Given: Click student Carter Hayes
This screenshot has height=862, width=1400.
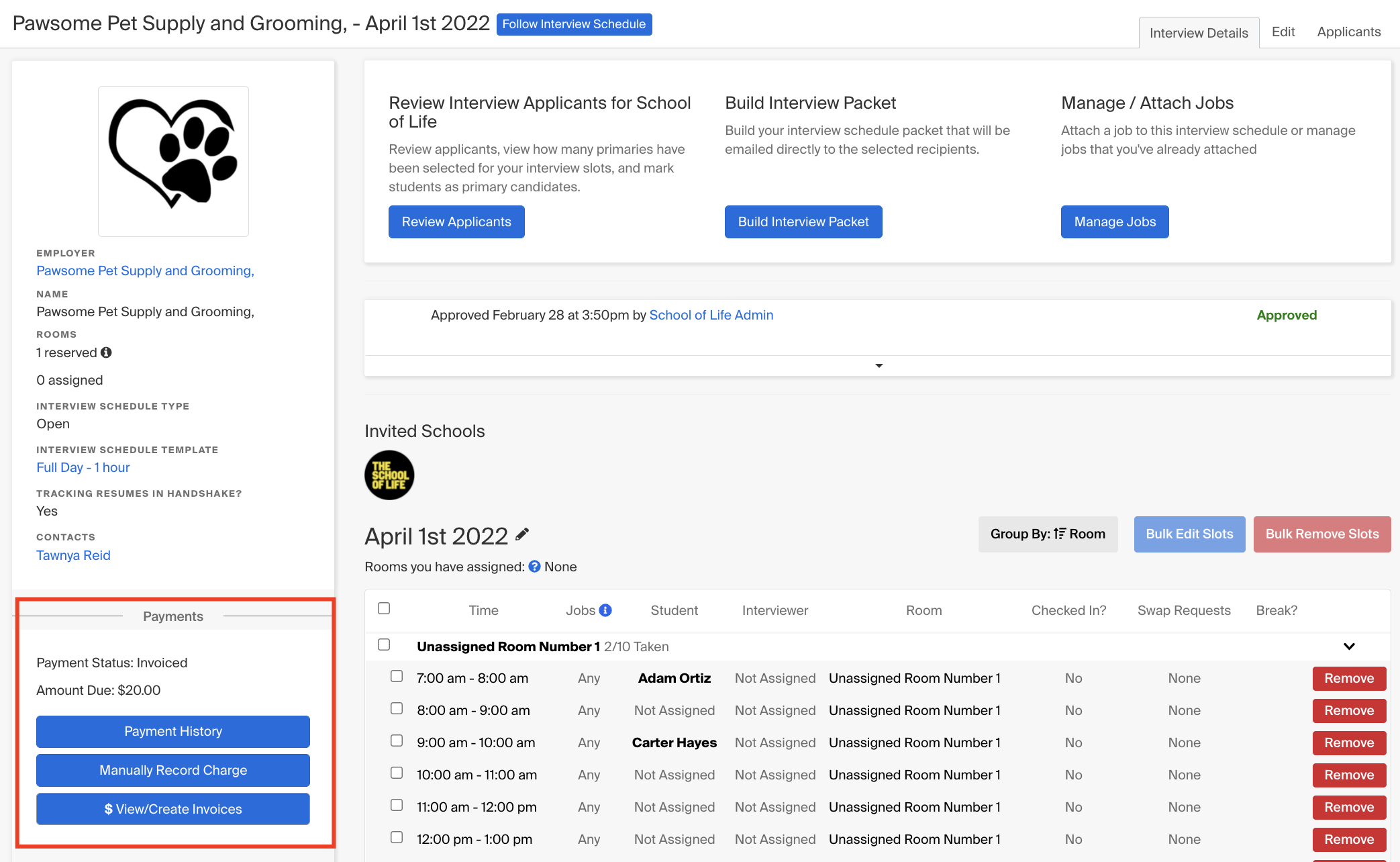Looking at the screenshot, I should (674, 743).
